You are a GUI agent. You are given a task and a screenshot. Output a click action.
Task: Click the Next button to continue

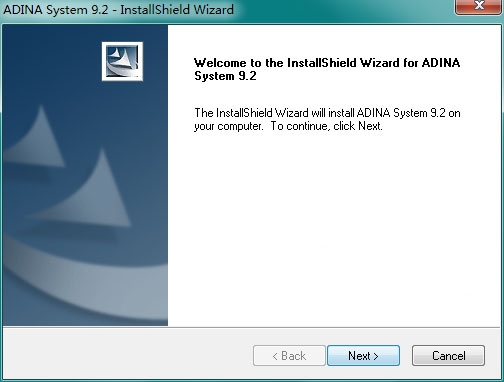363,356
